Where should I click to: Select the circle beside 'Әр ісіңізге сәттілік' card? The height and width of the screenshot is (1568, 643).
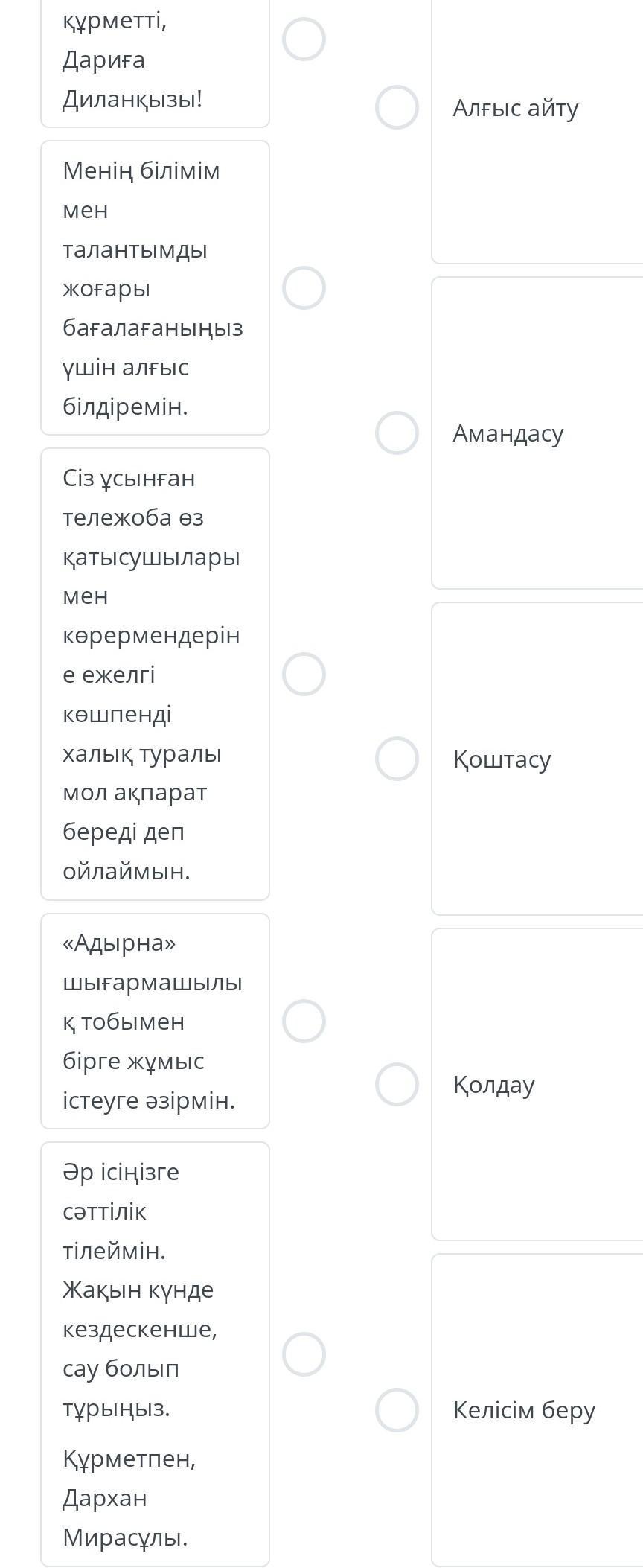304,1354
